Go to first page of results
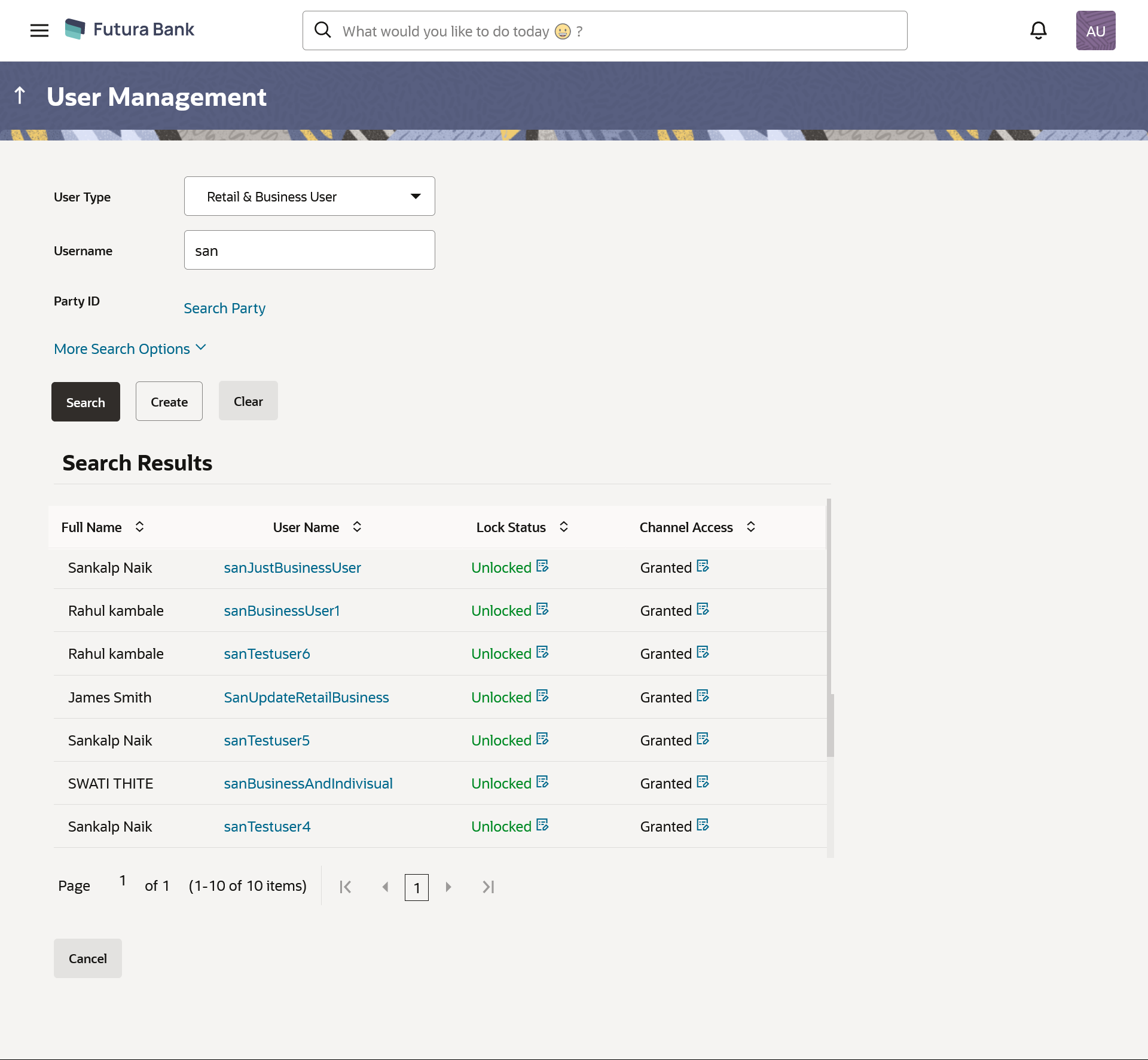The height and width of the screenshot is (1060, 1148). pyautogui.click(x=346, y=887)
